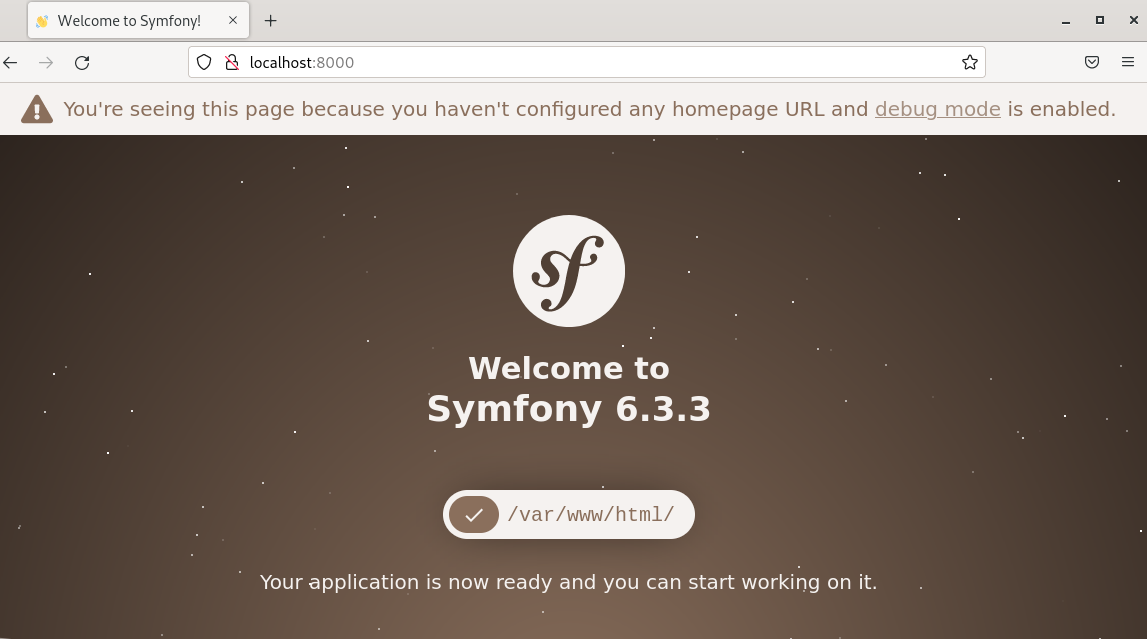The height and width of the screenshot is (639, 1147).
Task: Show connection info via the crossed padlock icon
Action: click(x=232, y=63)
